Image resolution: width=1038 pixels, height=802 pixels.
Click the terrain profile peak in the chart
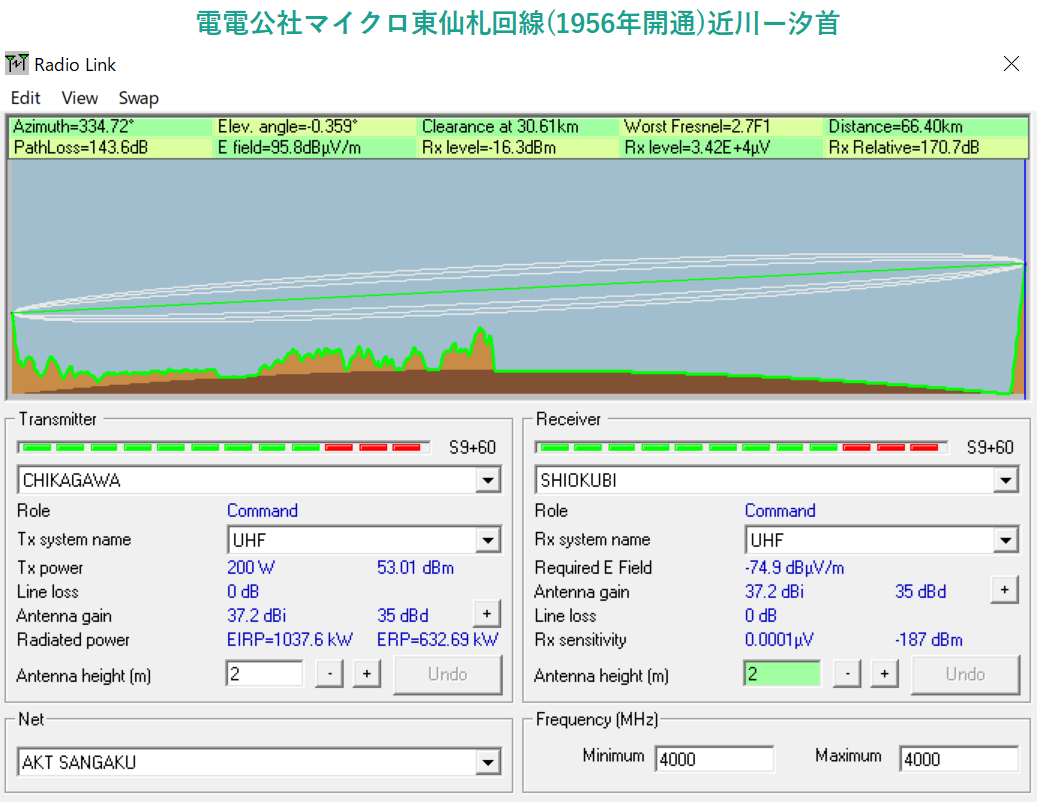click(481, 330)
